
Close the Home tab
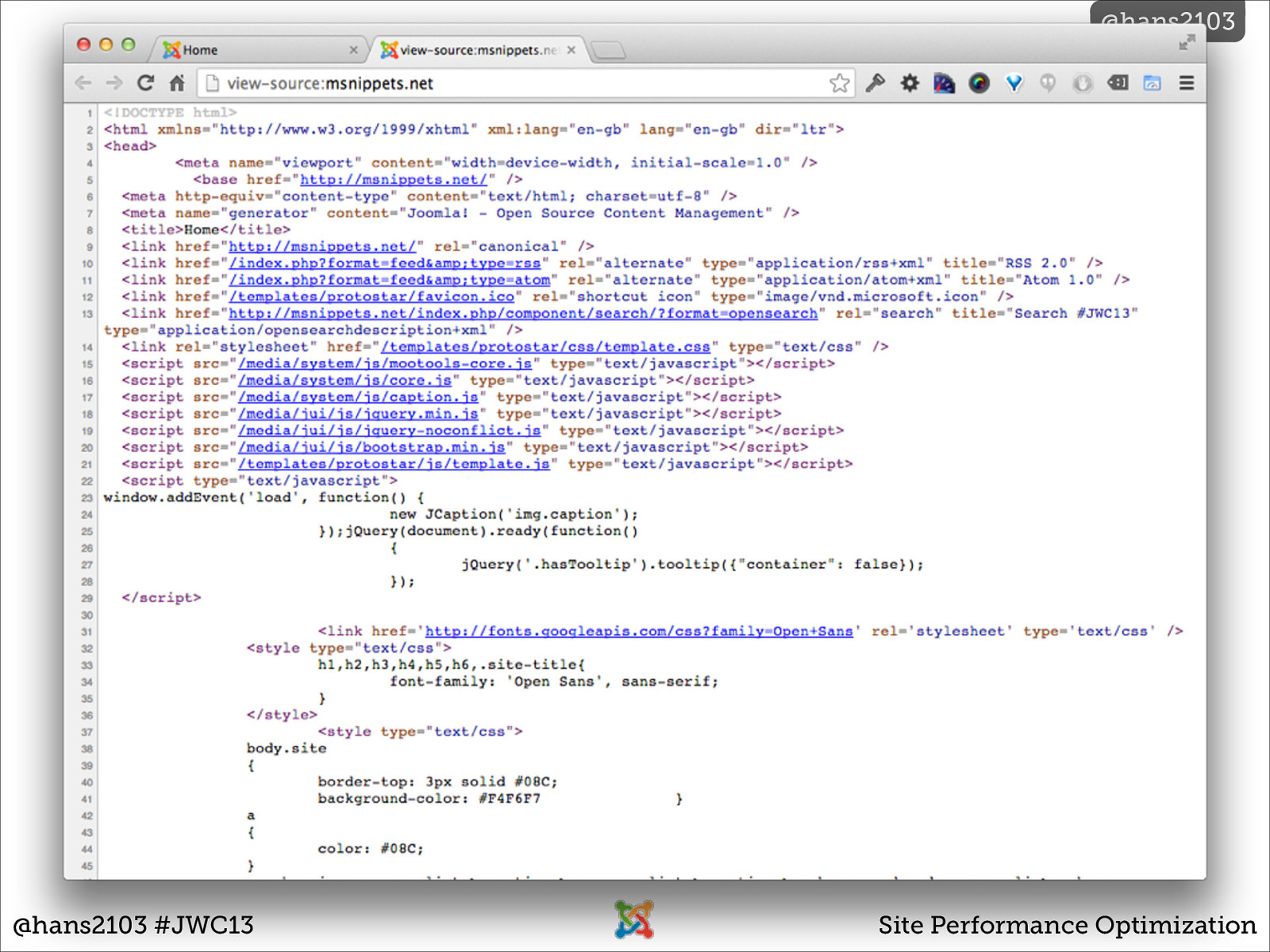click(x=353, y=50)
